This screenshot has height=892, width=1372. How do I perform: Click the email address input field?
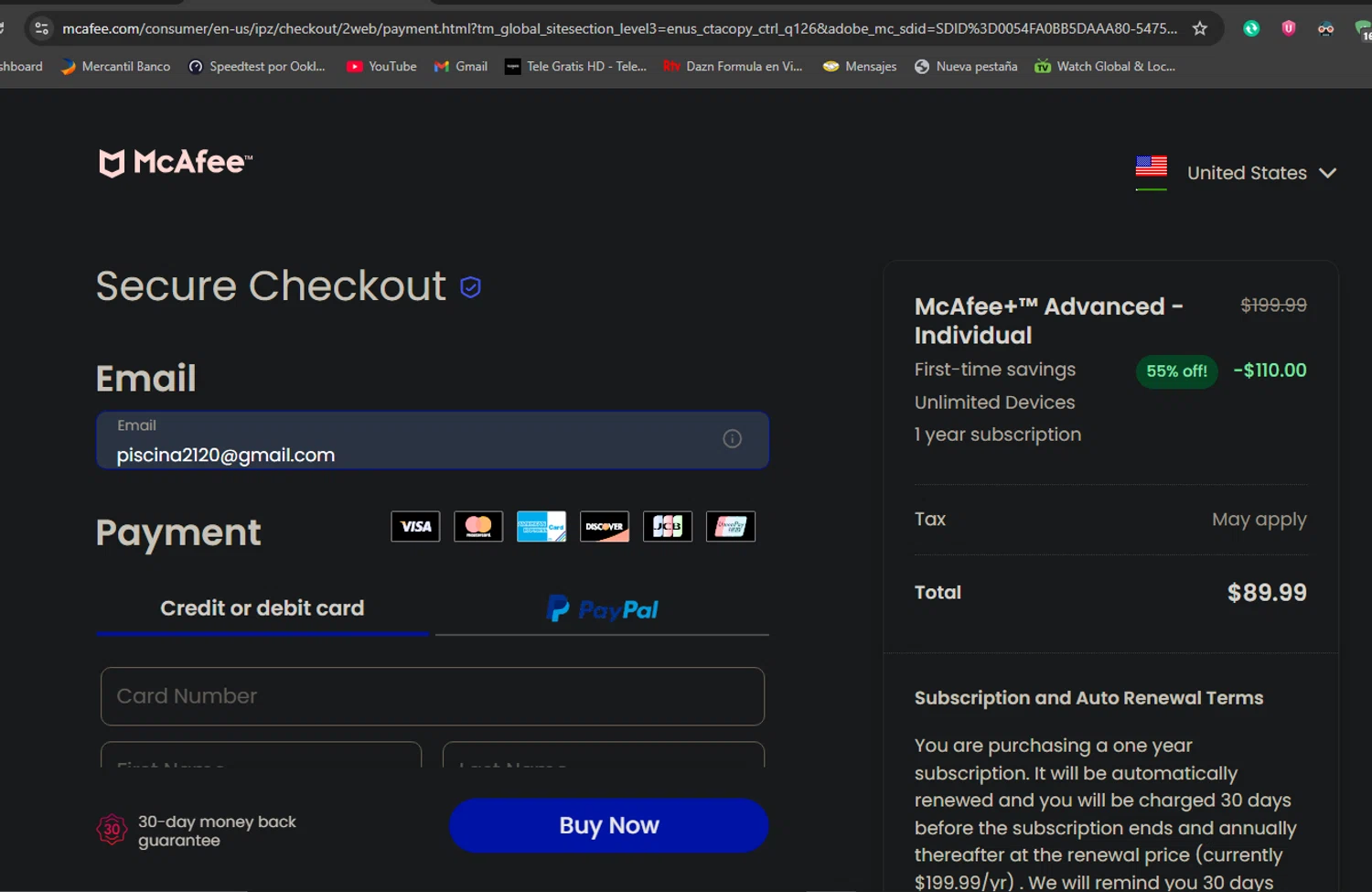tap(433, 440)
